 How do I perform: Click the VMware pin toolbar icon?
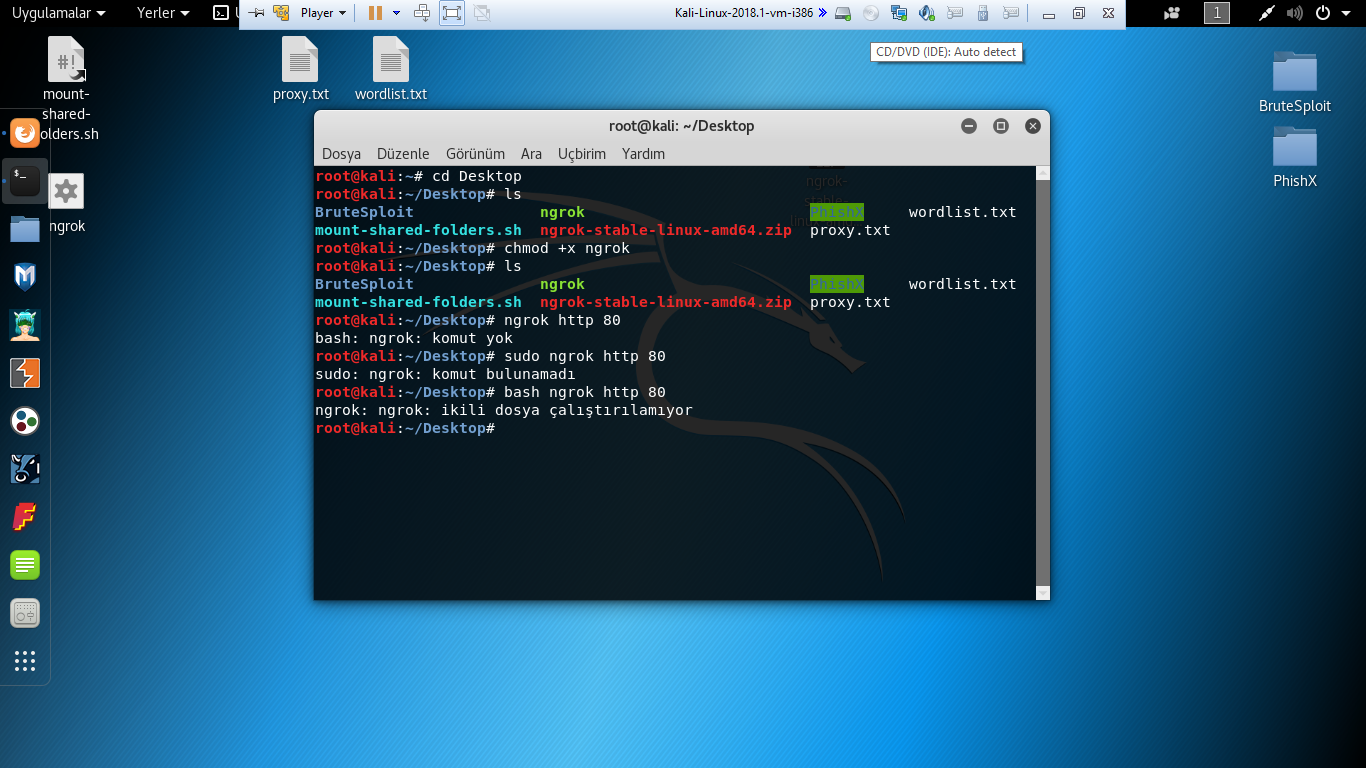(256, 13)
